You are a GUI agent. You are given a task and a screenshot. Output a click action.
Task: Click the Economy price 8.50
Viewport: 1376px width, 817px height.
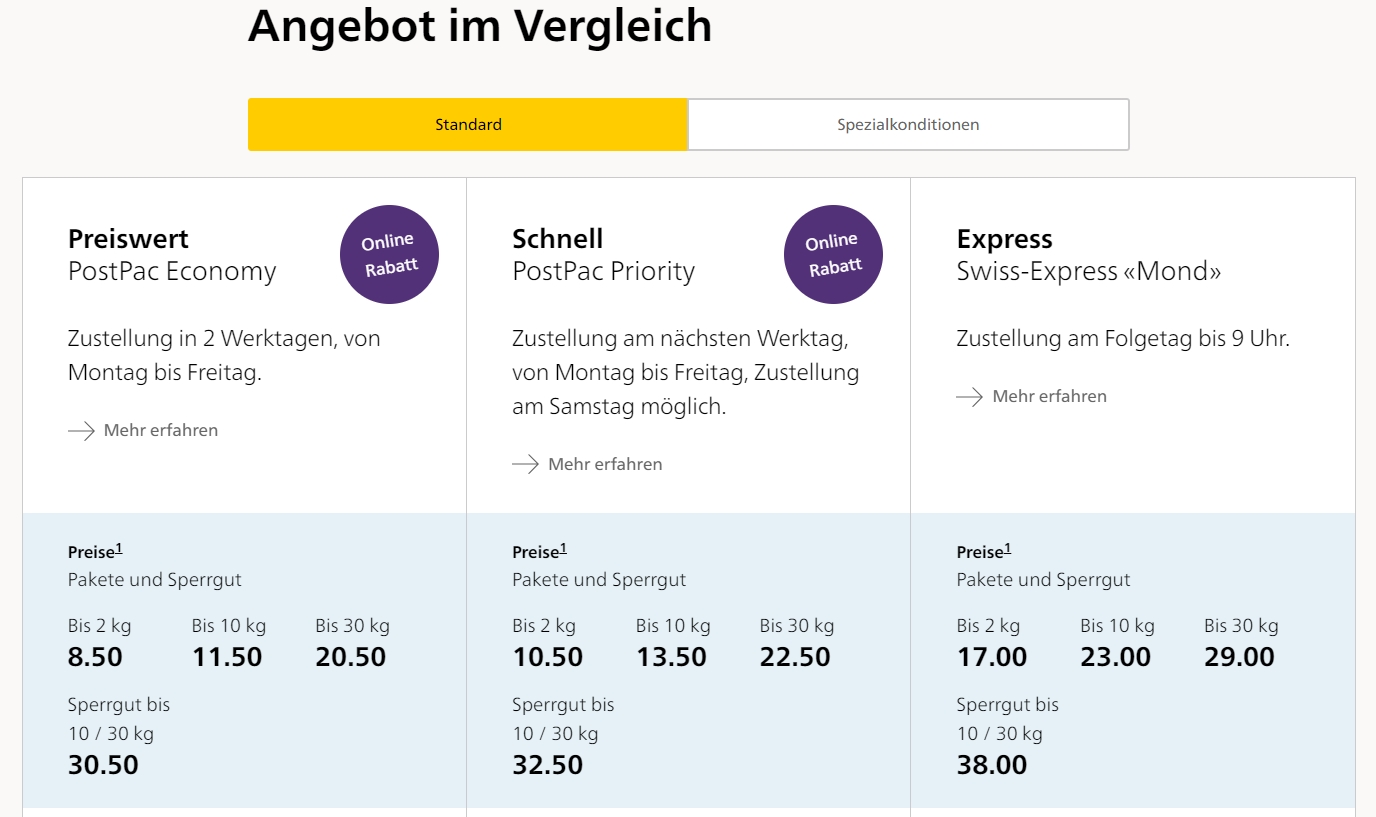(x=95, y=657)
